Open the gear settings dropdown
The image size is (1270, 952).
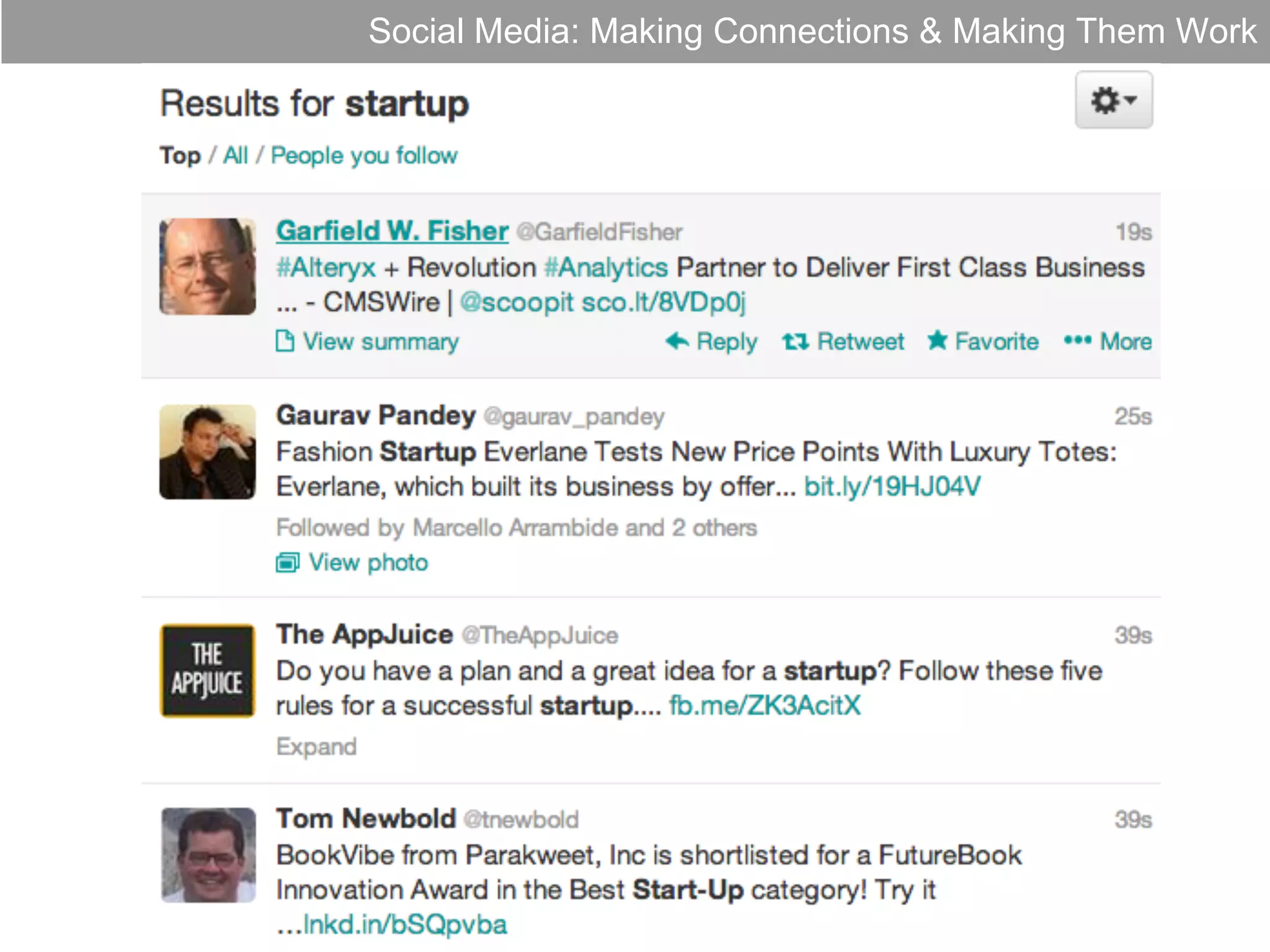[x=1113, y=100]
